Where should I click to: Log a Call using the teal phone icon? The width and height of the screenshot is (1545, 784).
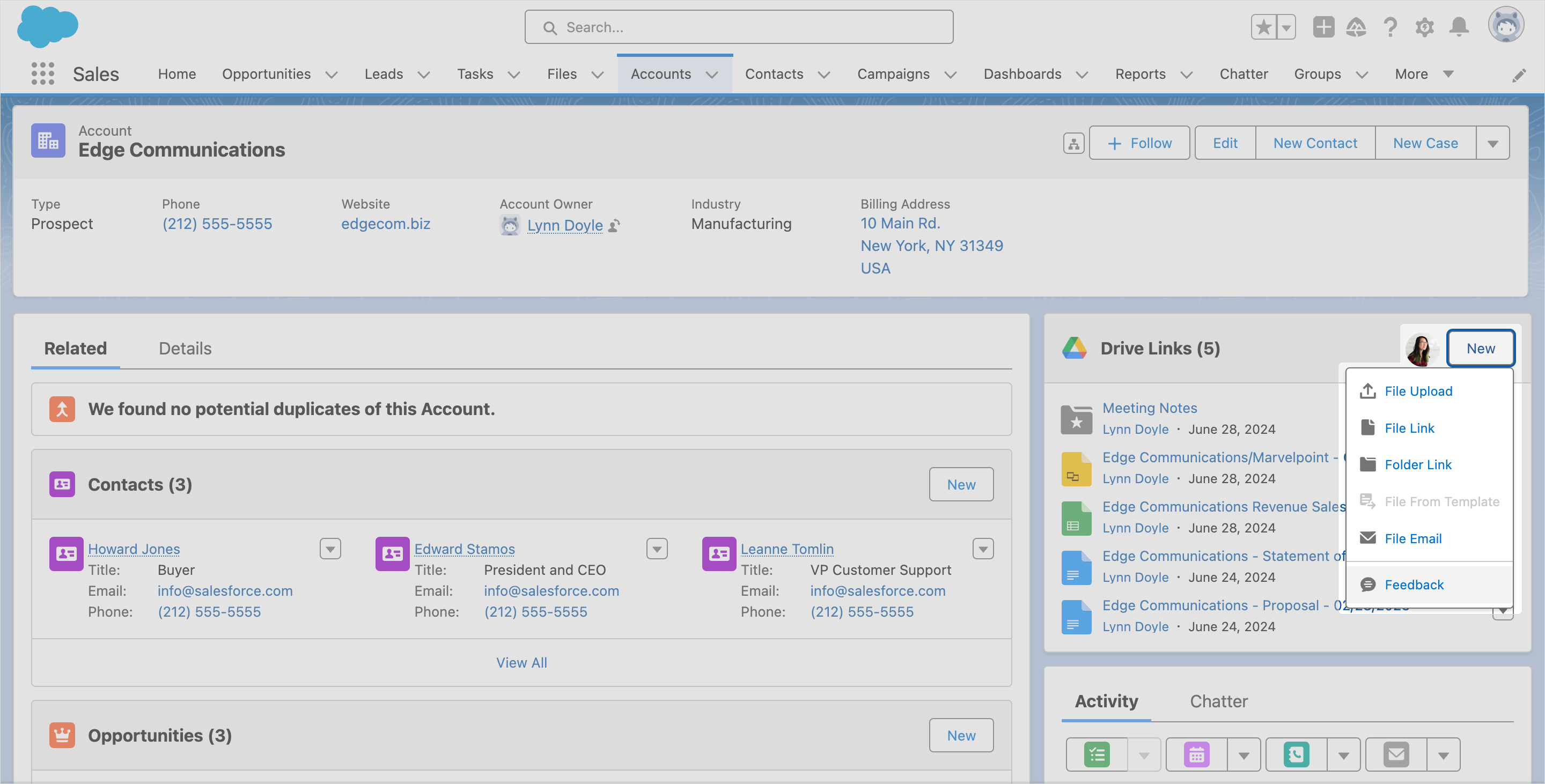coord(1296,755)
